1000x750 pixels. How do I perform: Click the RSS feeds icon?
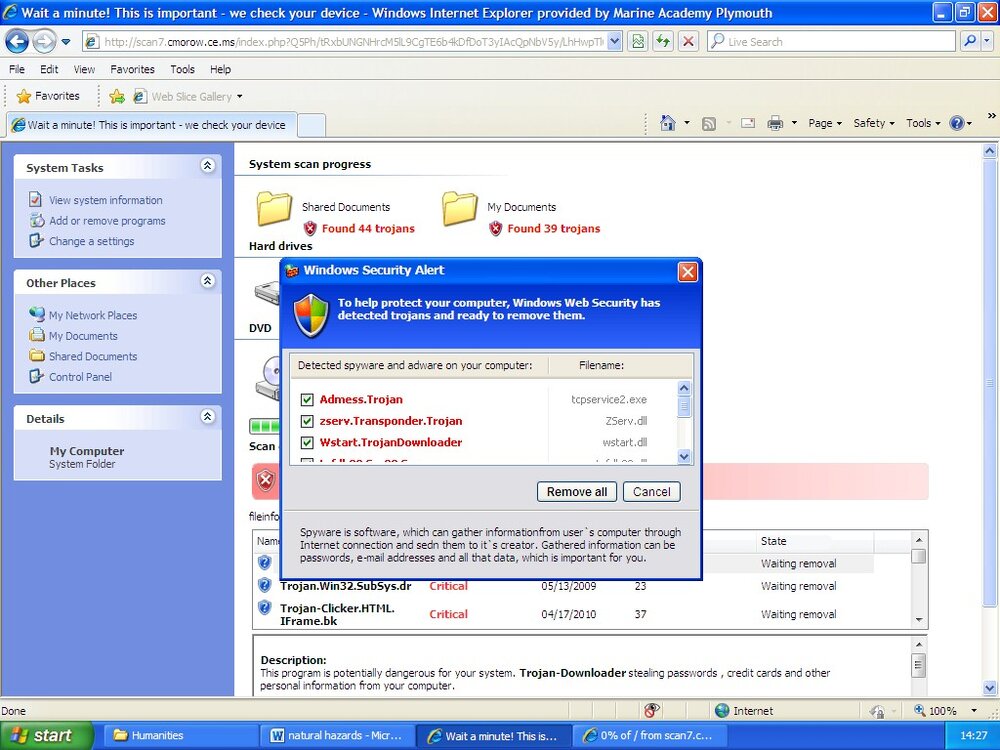709,124
